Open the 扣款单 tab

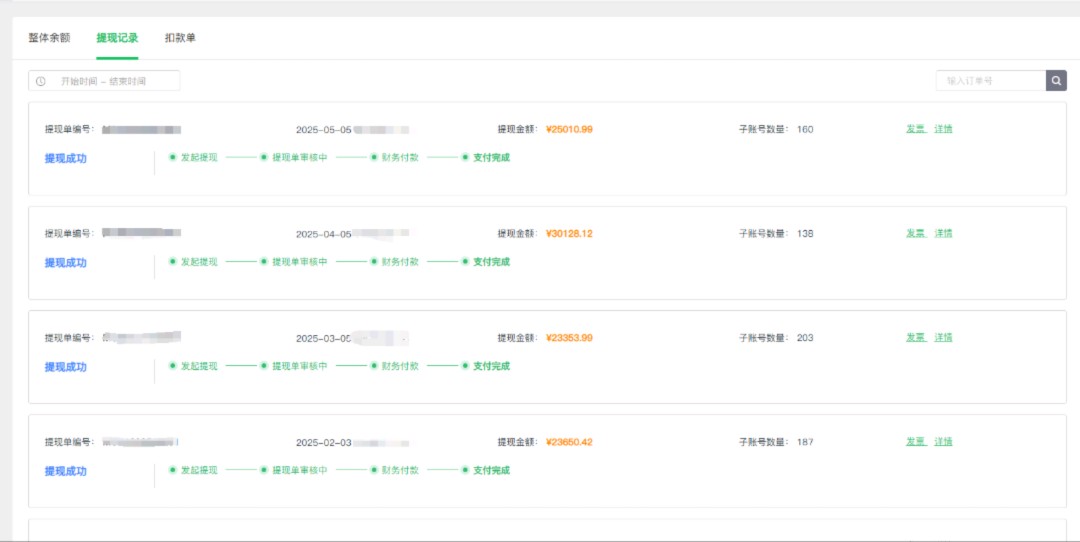(180, 38)
